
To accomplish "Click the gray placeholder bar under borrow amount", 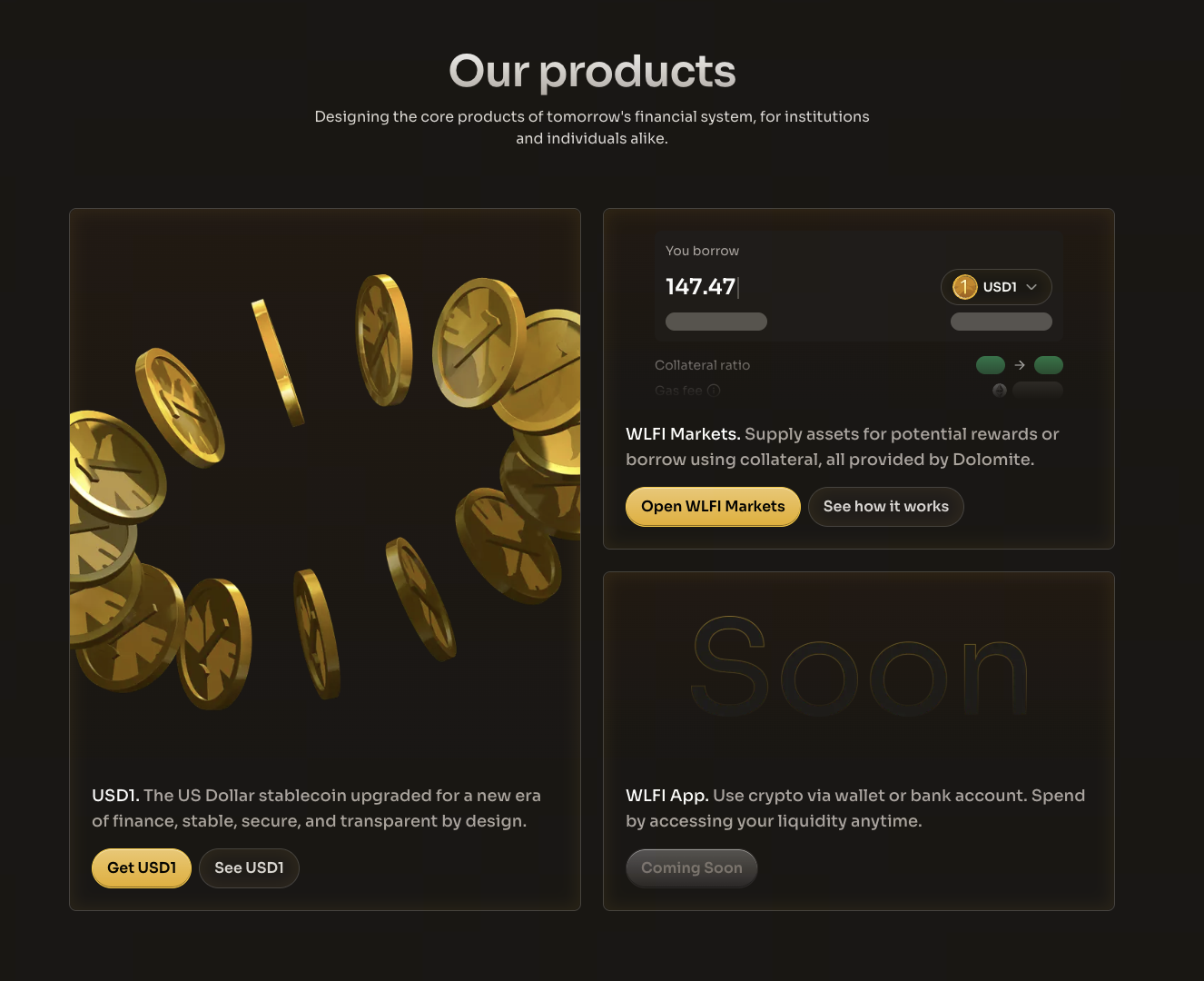I will click(x=716, y=322).
